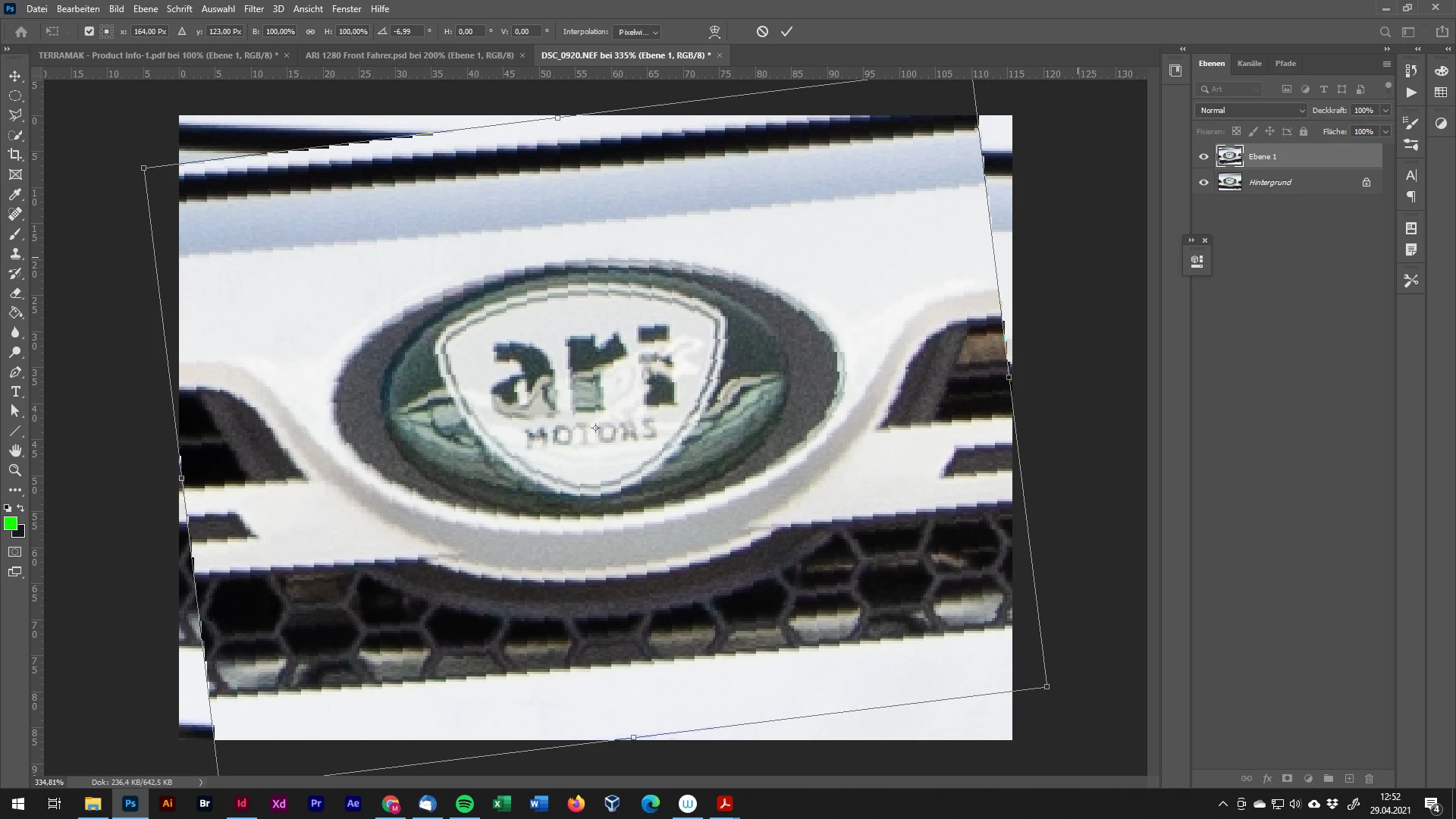Select the Crop tool
The height and width of the screenshot is (819, 1456).
pyautogui.click(x=15, y=155)
